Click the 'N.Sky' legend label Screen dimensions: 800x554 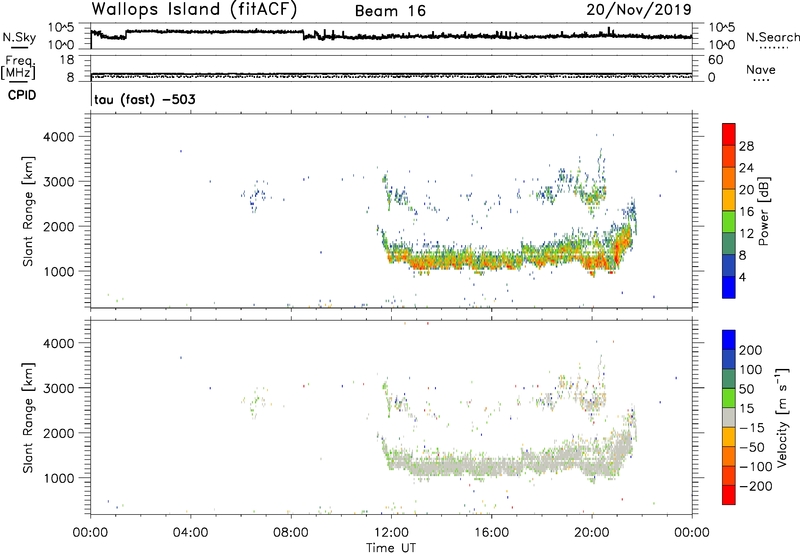(x=19, y=37)
